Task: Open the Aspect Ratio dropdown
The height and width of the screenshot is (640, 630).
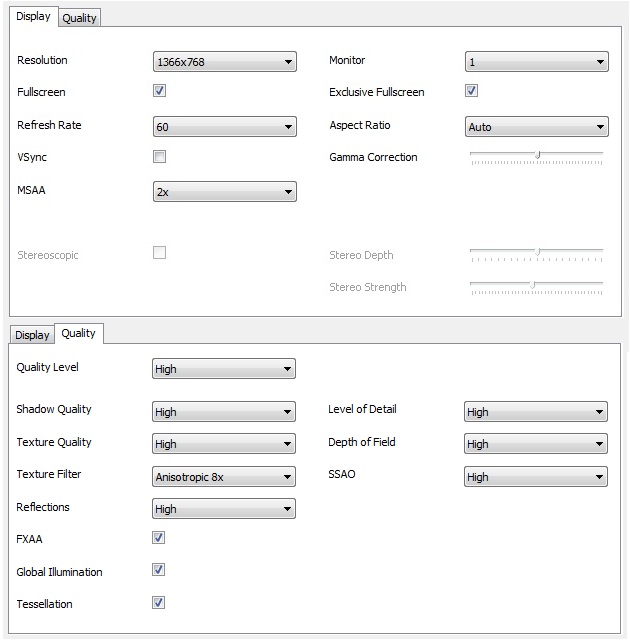Action: (x=536, y=127)
